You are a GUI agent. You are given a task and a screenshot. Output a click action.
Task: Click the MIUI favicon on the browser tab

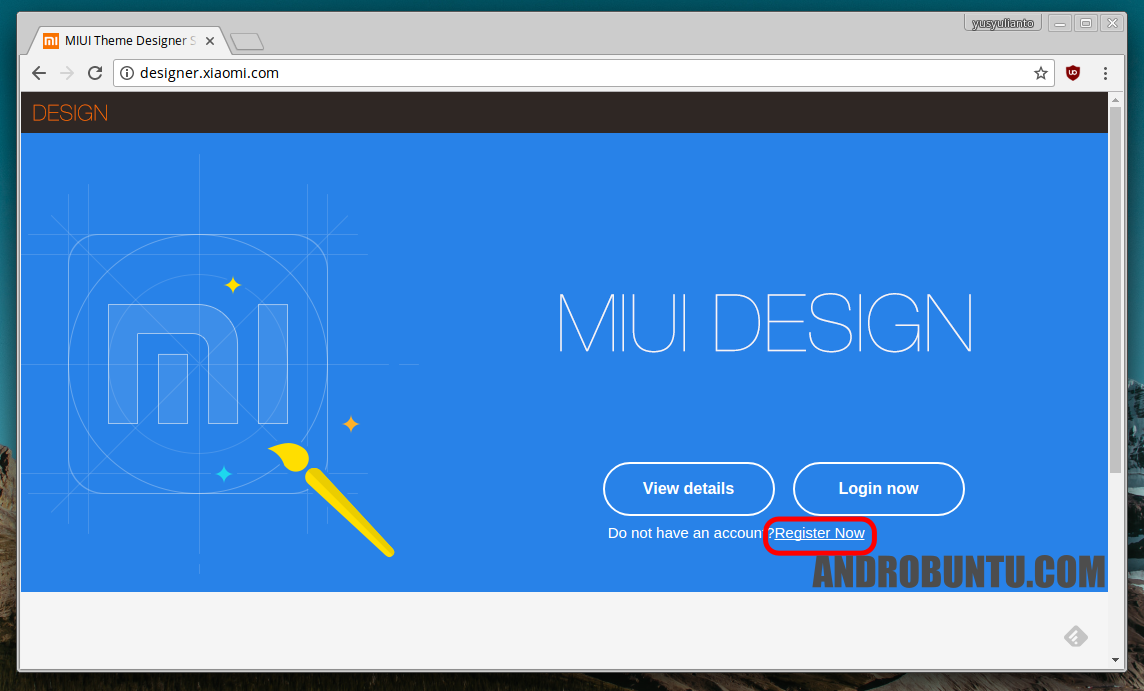click(x=51, y=41)
